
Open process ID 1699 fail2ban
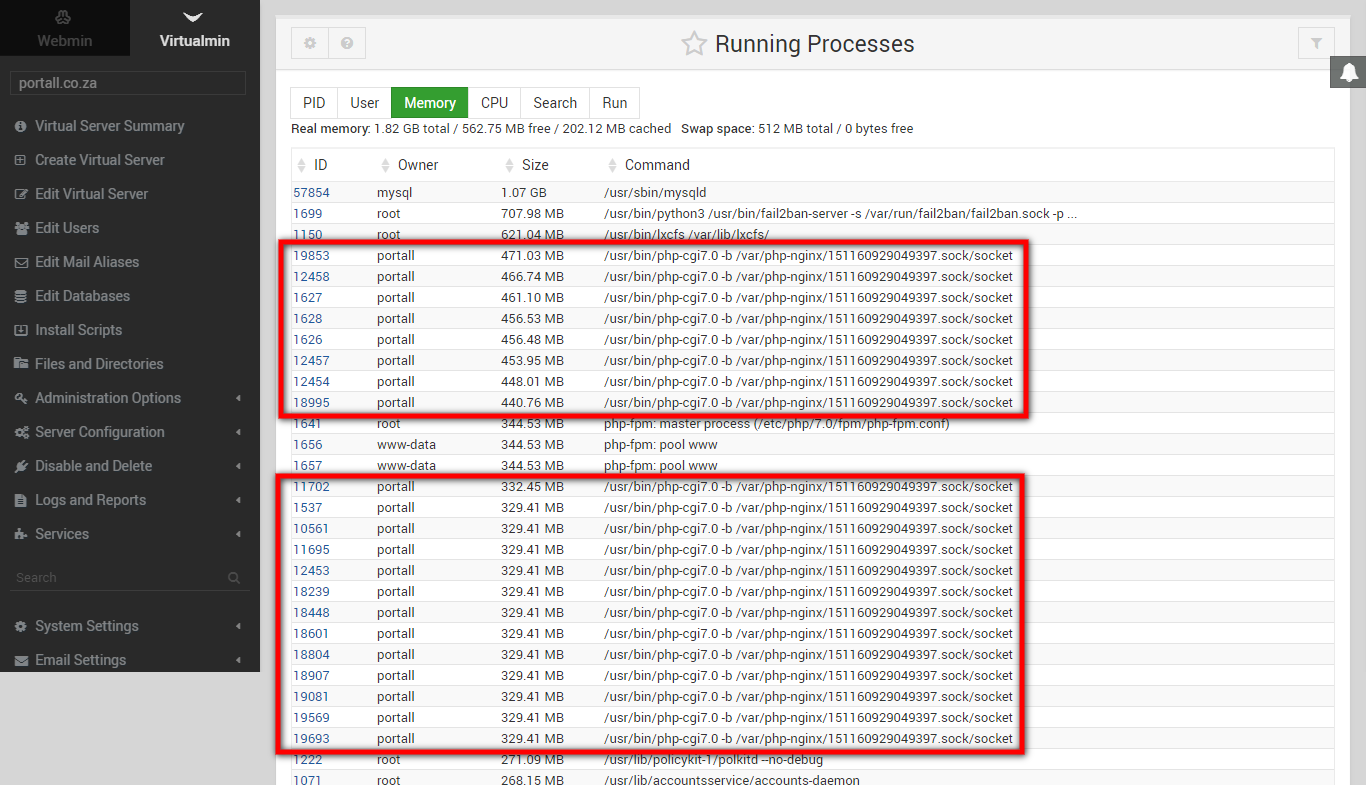click(x=307, y=213)
